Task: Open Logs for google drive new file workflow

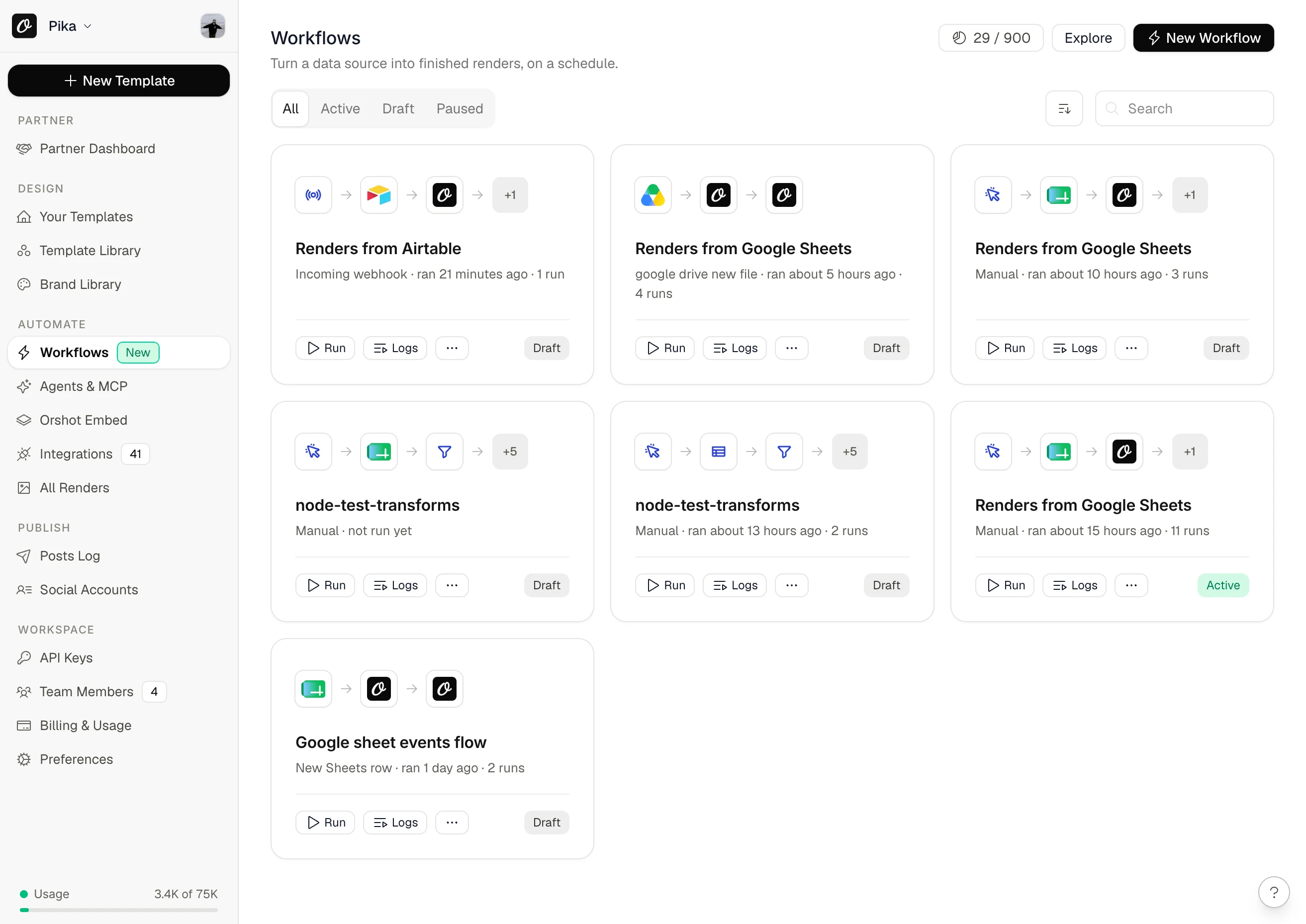Action: coord(735,348)
